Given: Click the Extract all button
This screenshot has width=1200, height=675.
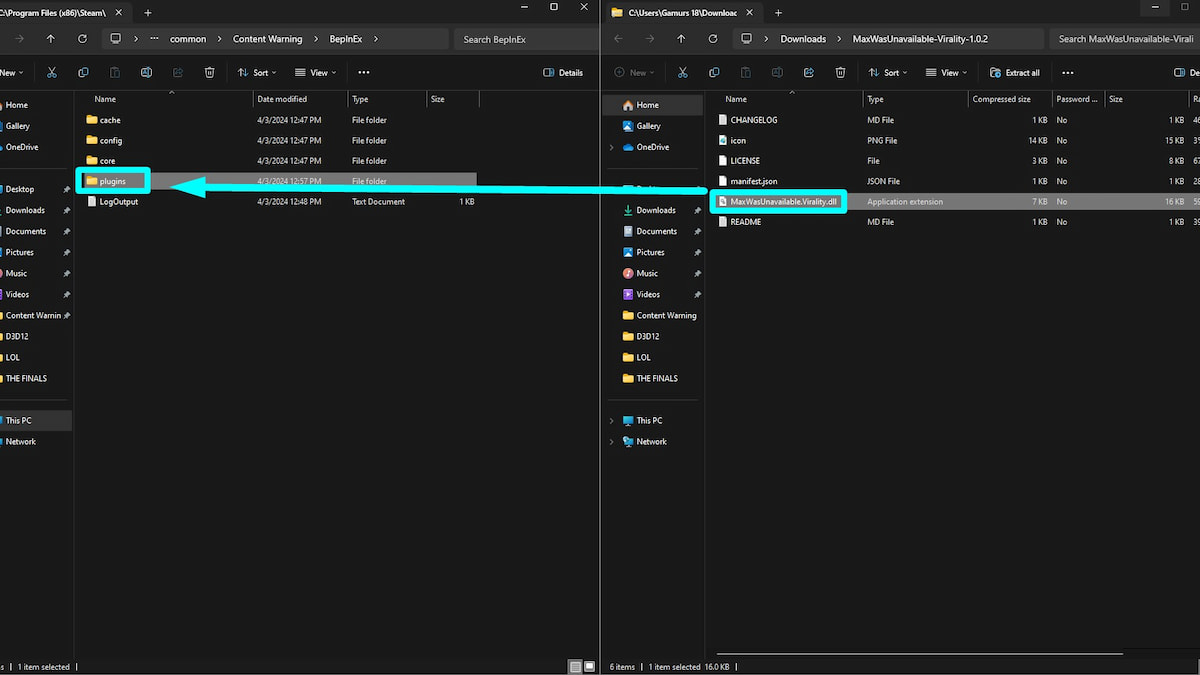Looking at the screenshot, I should 1014,73.
